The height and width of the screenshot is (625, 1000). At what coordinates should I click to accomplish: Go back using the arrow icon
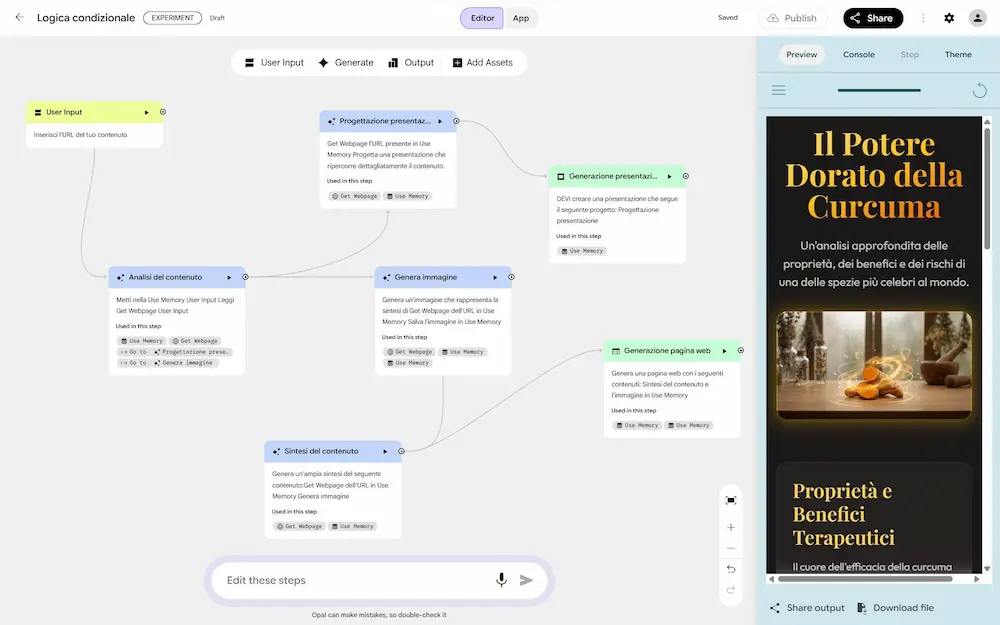click(20, 18)
